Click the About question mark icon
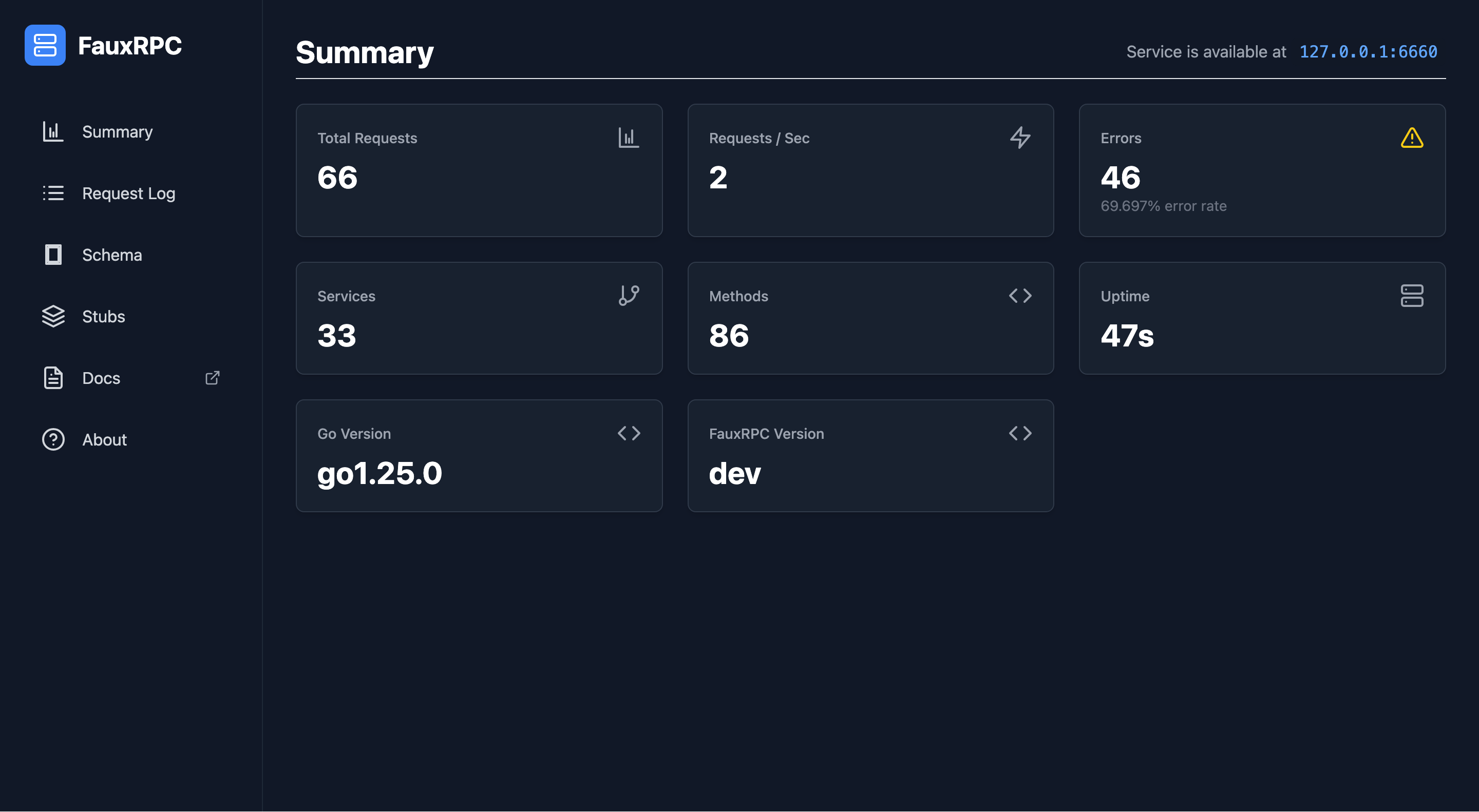1479x812 pixels. (53, 439)
